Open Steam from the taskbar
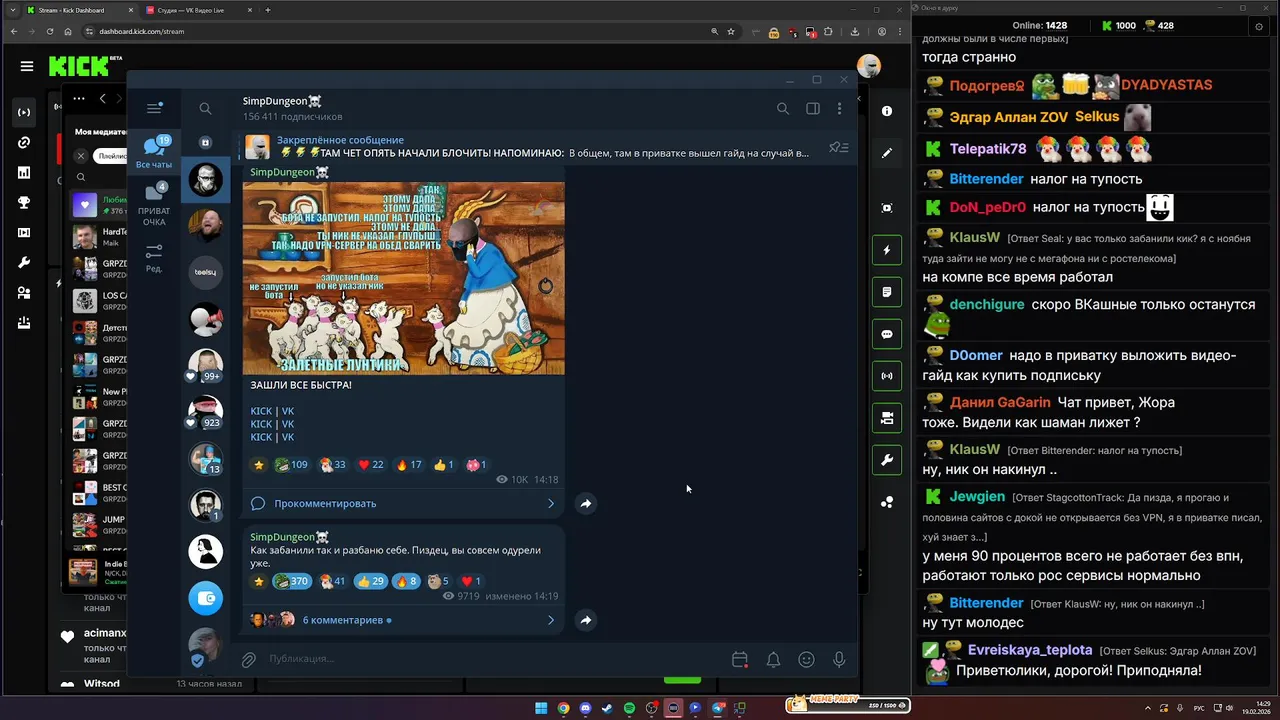This screenshot has width=1280, height=720. [607, 708]
